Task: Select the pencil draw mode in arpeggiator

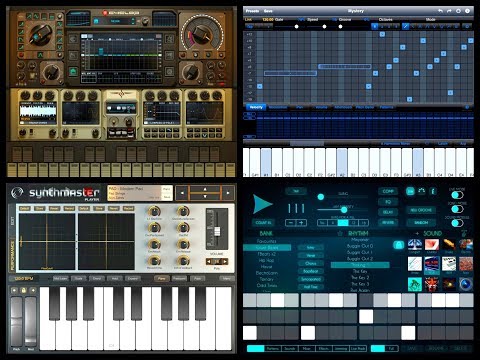Action: (x=405, y=26)
